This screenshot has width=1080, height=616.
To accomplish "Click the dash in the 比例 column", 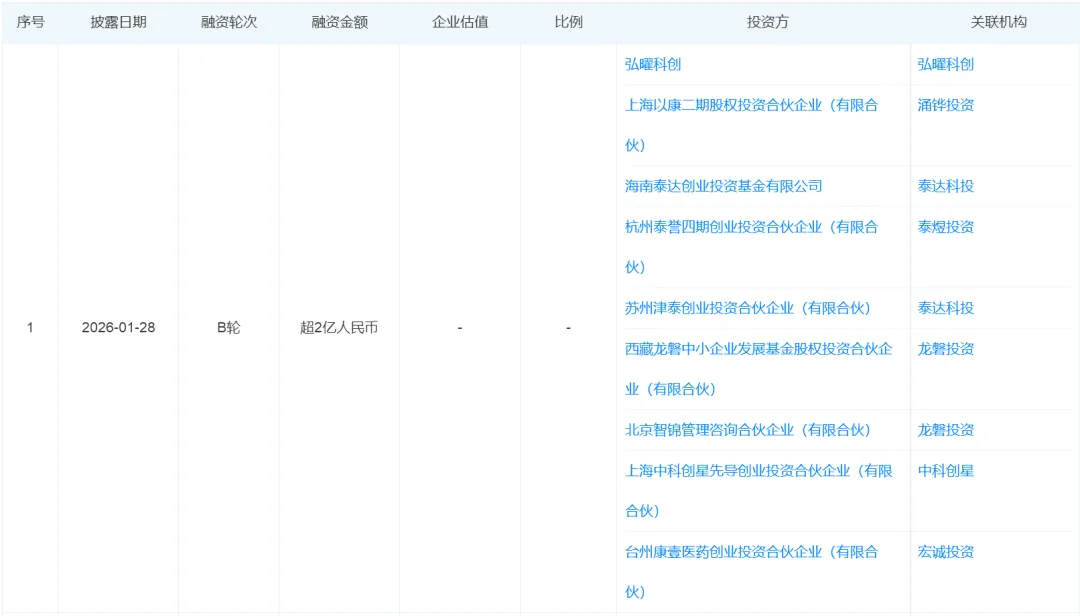I will point(568,328).
